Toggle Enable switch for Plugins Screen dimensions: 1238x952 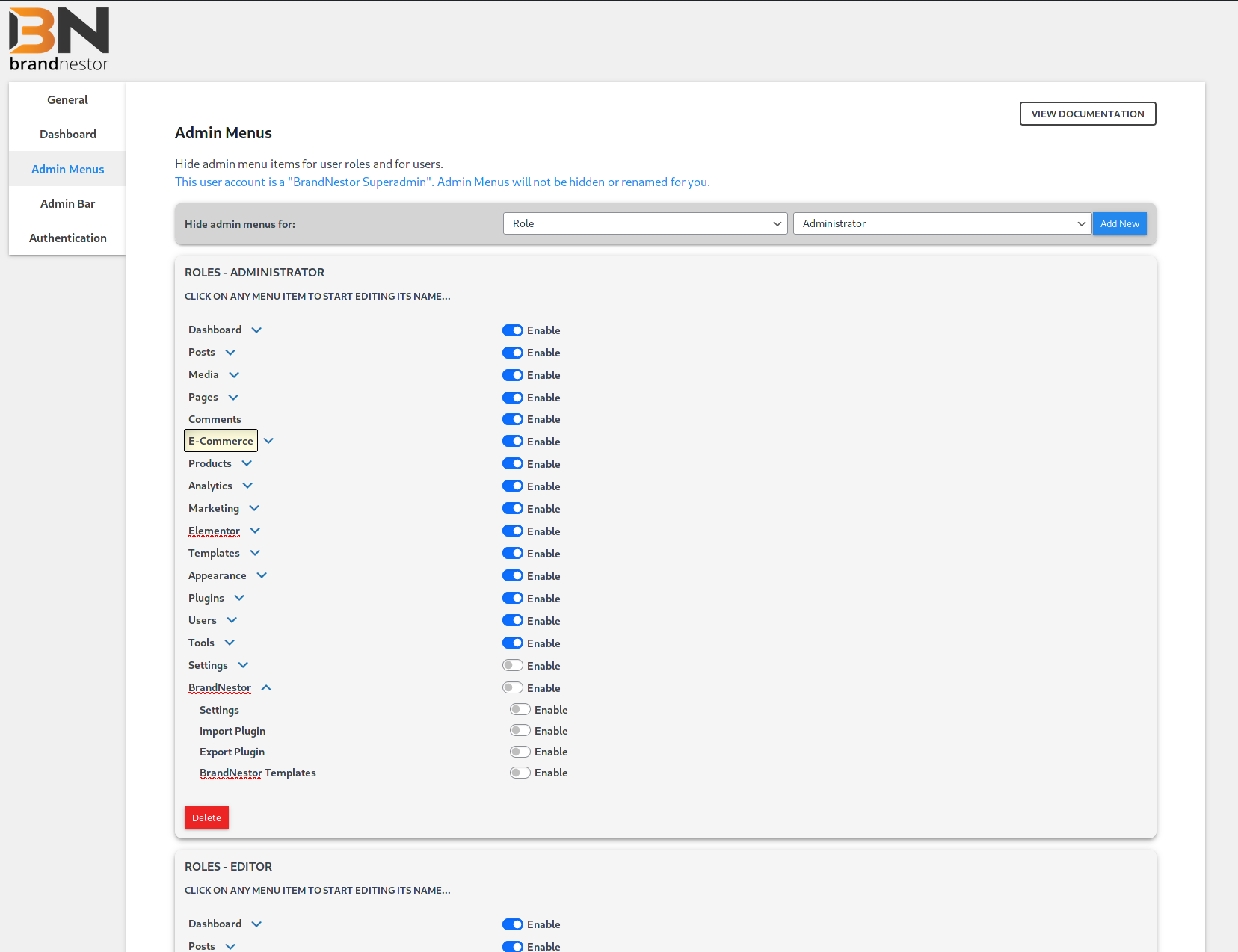tap(513, 599)
